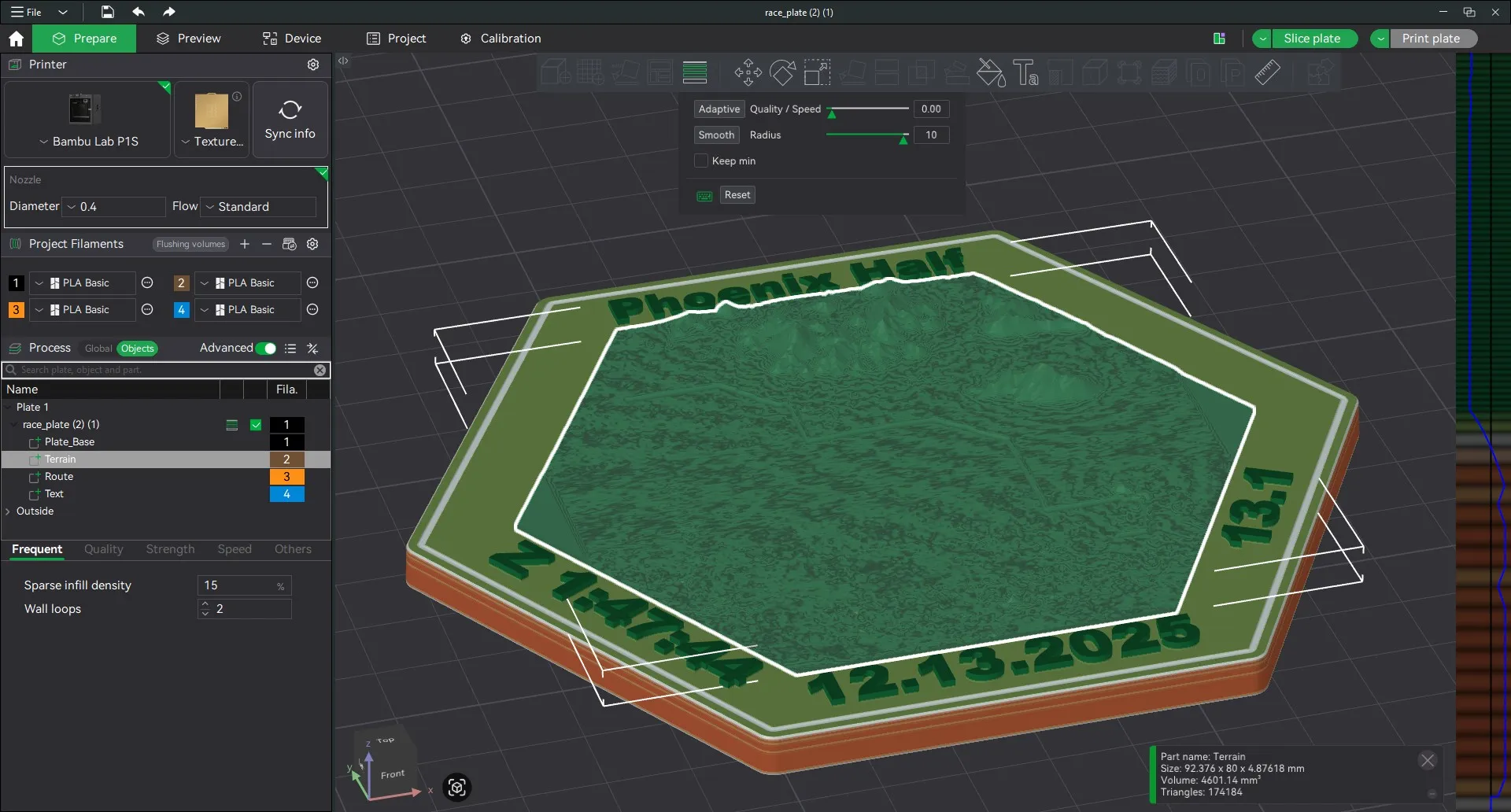This screenshot has width=1511, height=812.
Task: Open the nozzle Diameter dropdown
Action: [114, 207]
